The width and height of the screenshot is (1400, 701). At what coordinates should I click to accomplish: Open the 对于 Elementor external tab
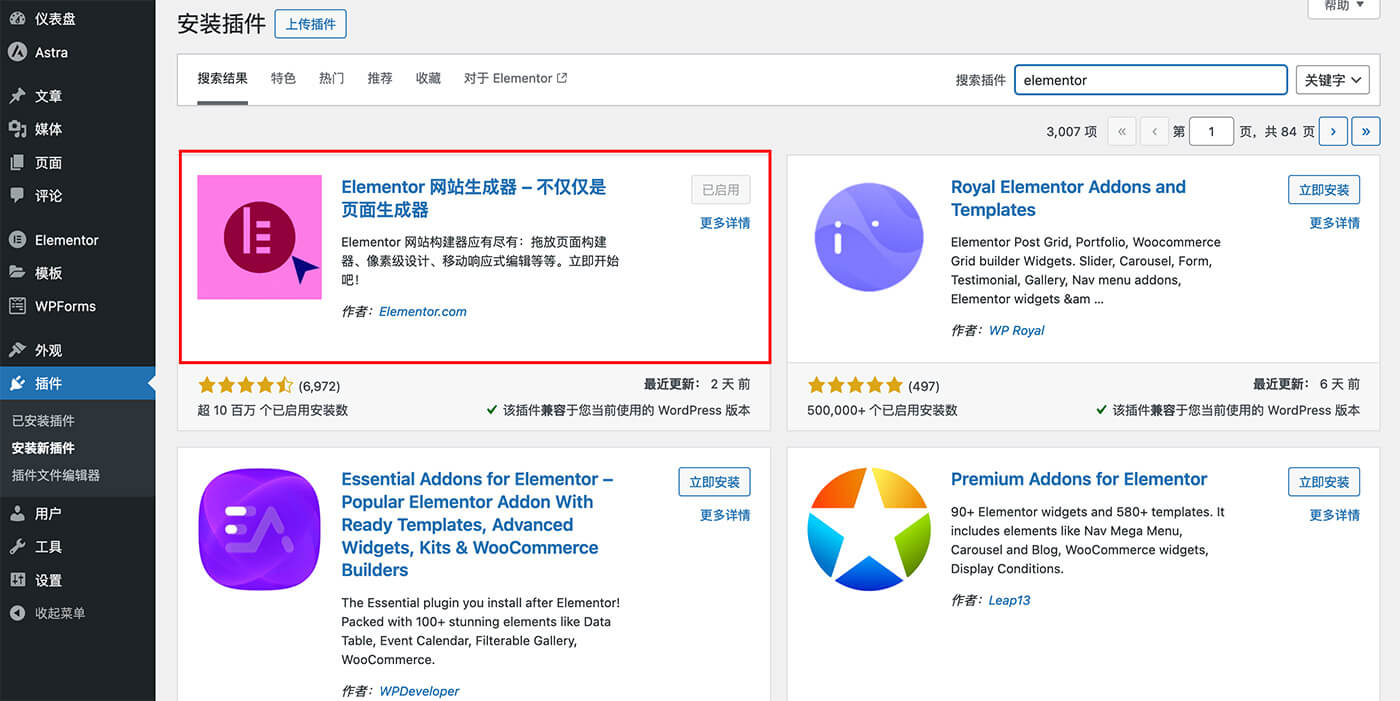[515, 78]
